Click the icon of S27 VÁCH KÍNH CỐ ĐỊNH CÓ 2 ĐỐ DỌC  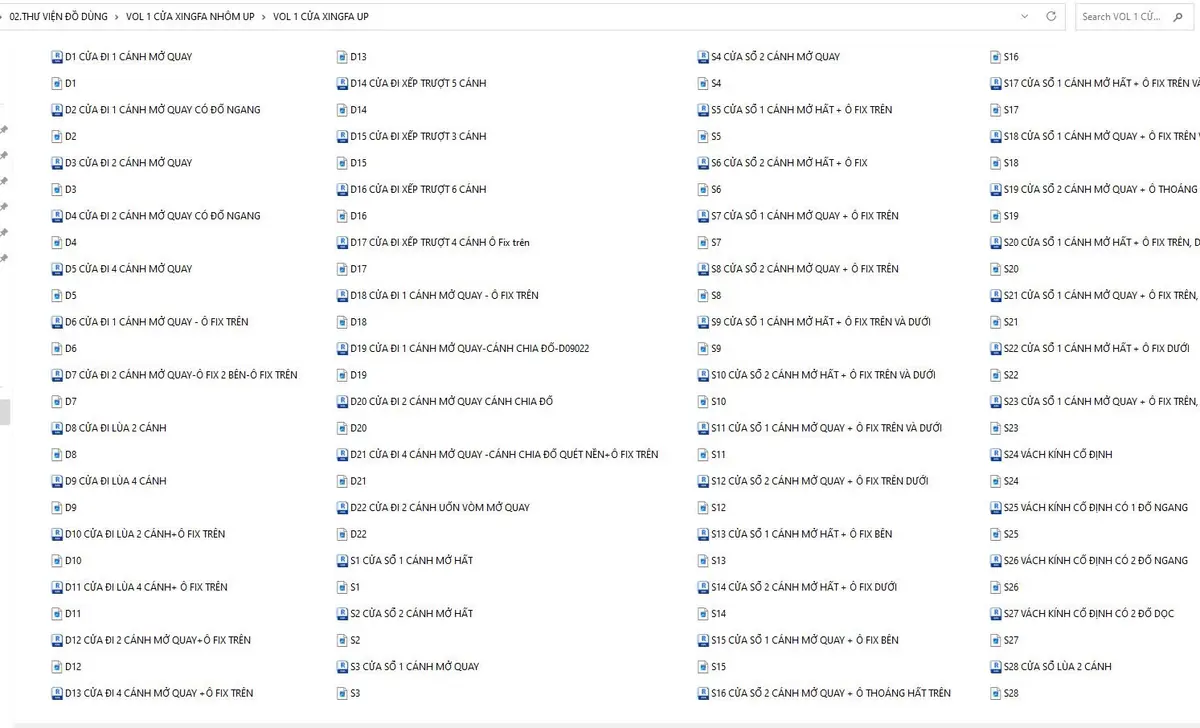[x=996, y=613]
